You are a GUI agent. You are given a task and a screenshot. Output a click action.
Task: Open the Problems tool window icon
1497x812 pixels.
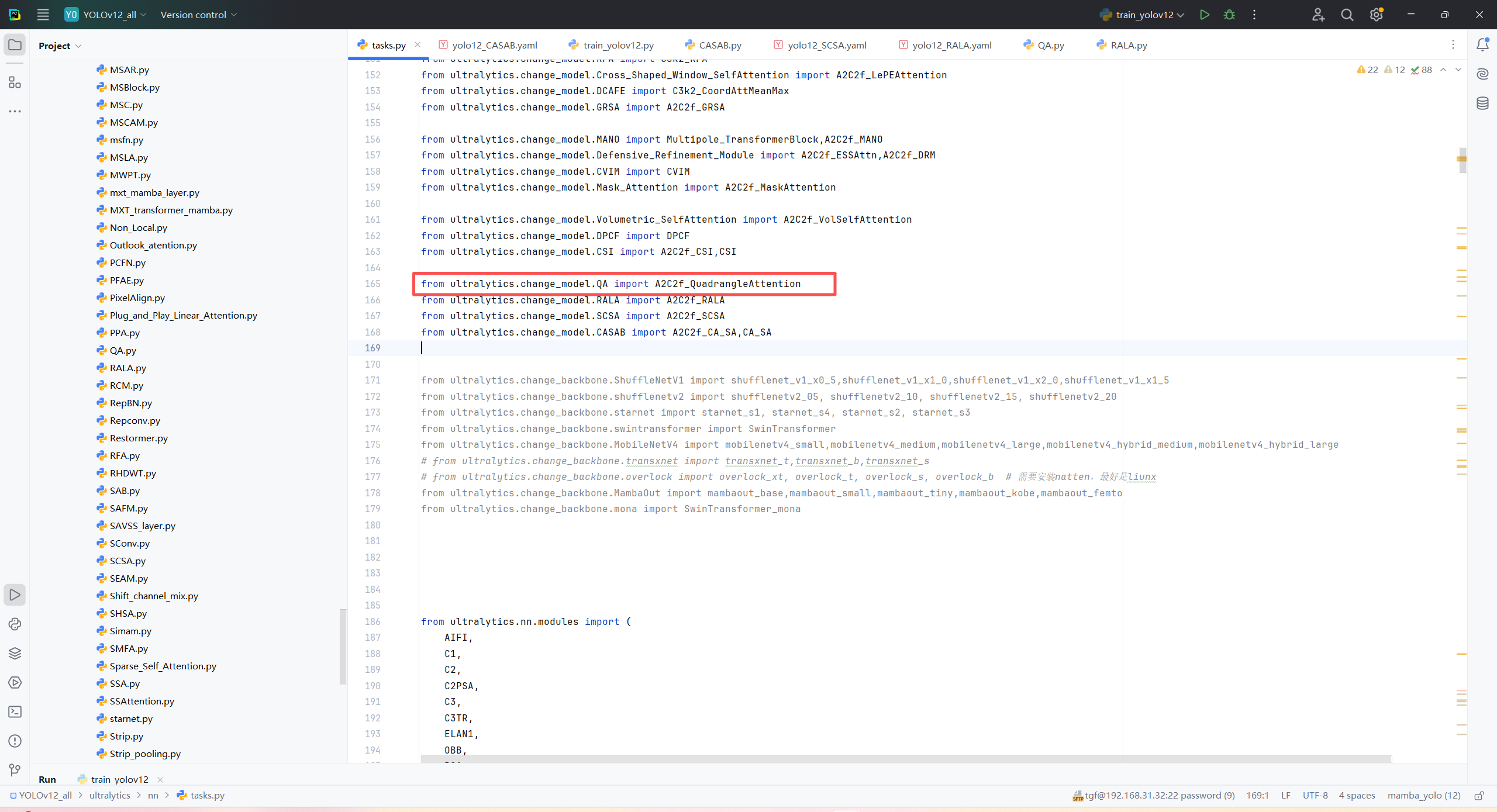click(15, 741)
